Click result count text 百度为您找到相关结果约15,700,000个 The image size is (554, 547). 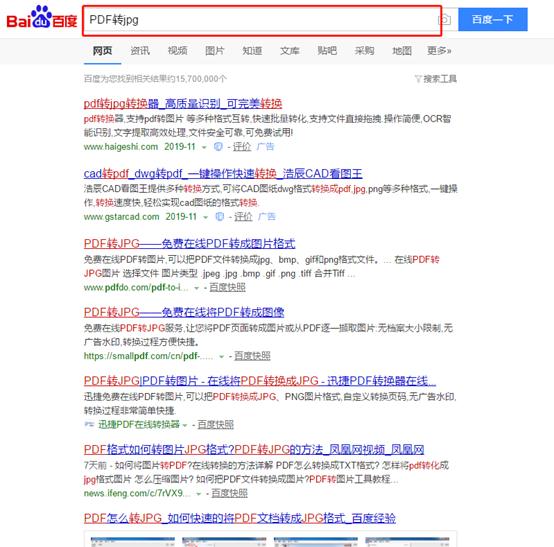click(x=155, y=79)
